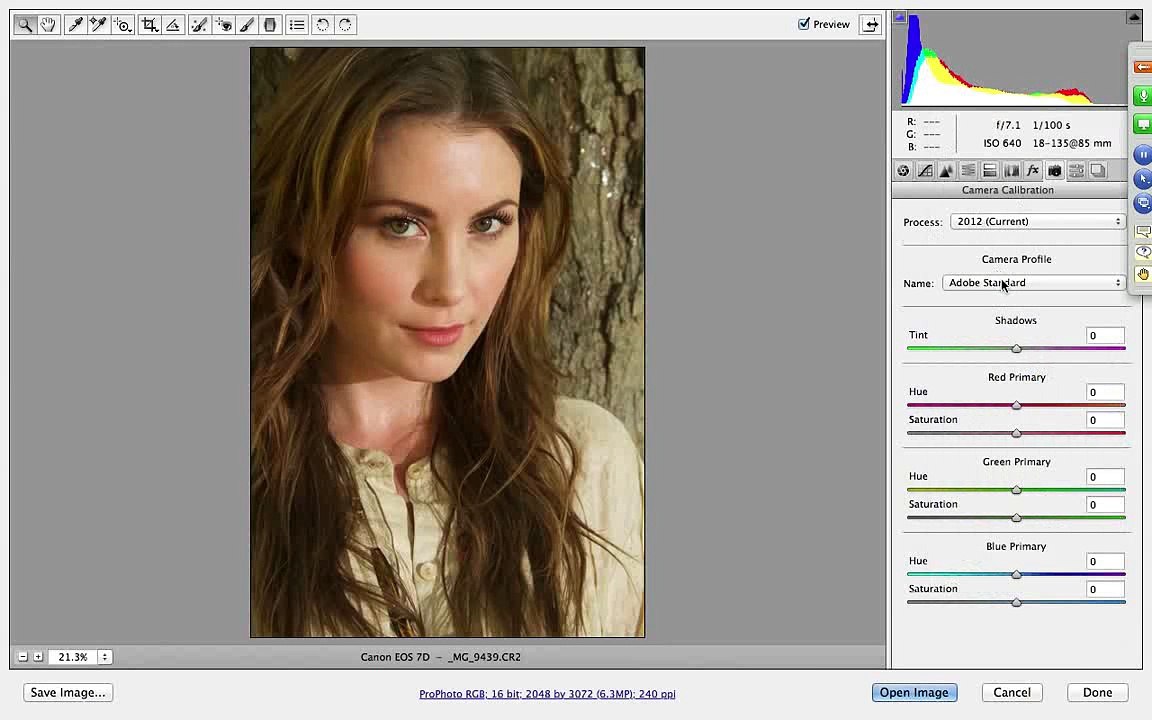Switch to the Tone Curve panel tab
The height and width of the screenshot is (720, 1152).
pos(925,170)
